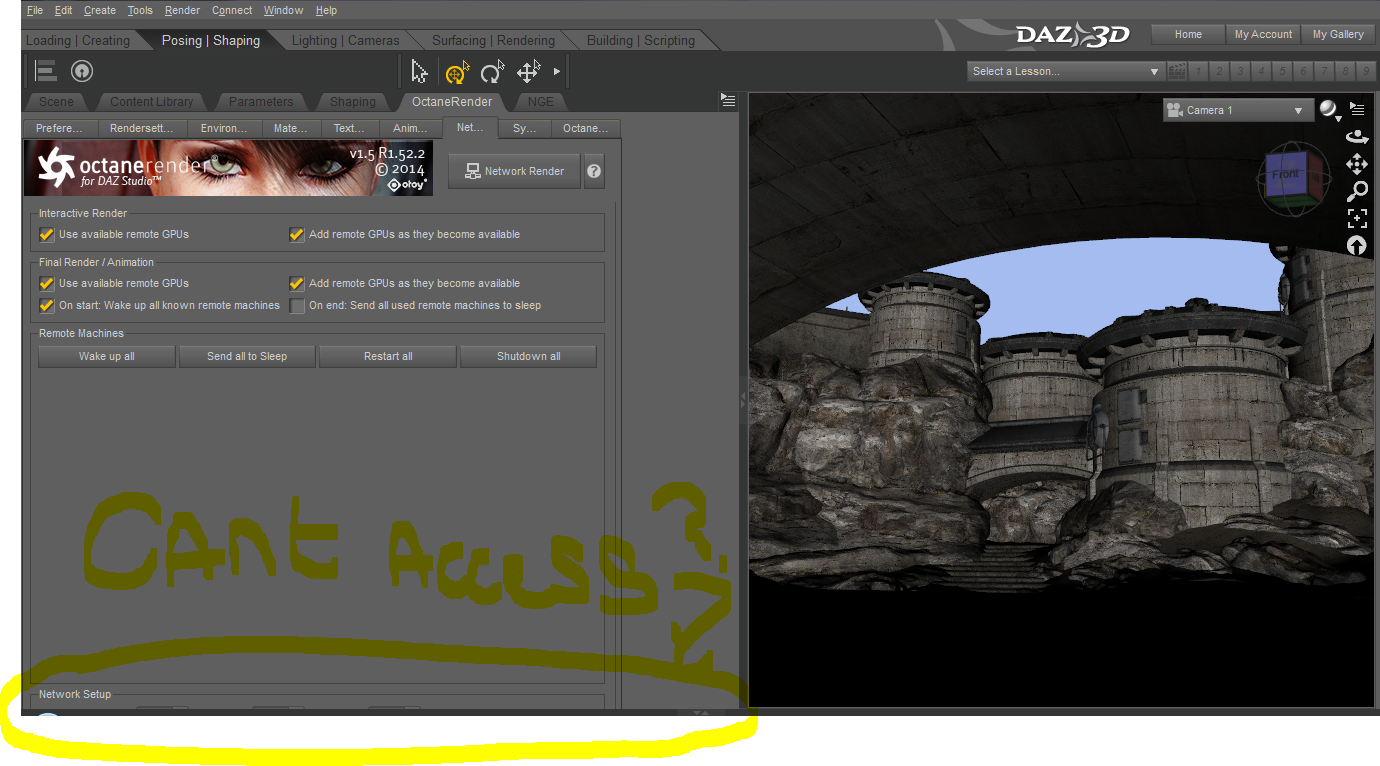Click Restart all remote machines
1380x766 pixels.
[388, 356]
